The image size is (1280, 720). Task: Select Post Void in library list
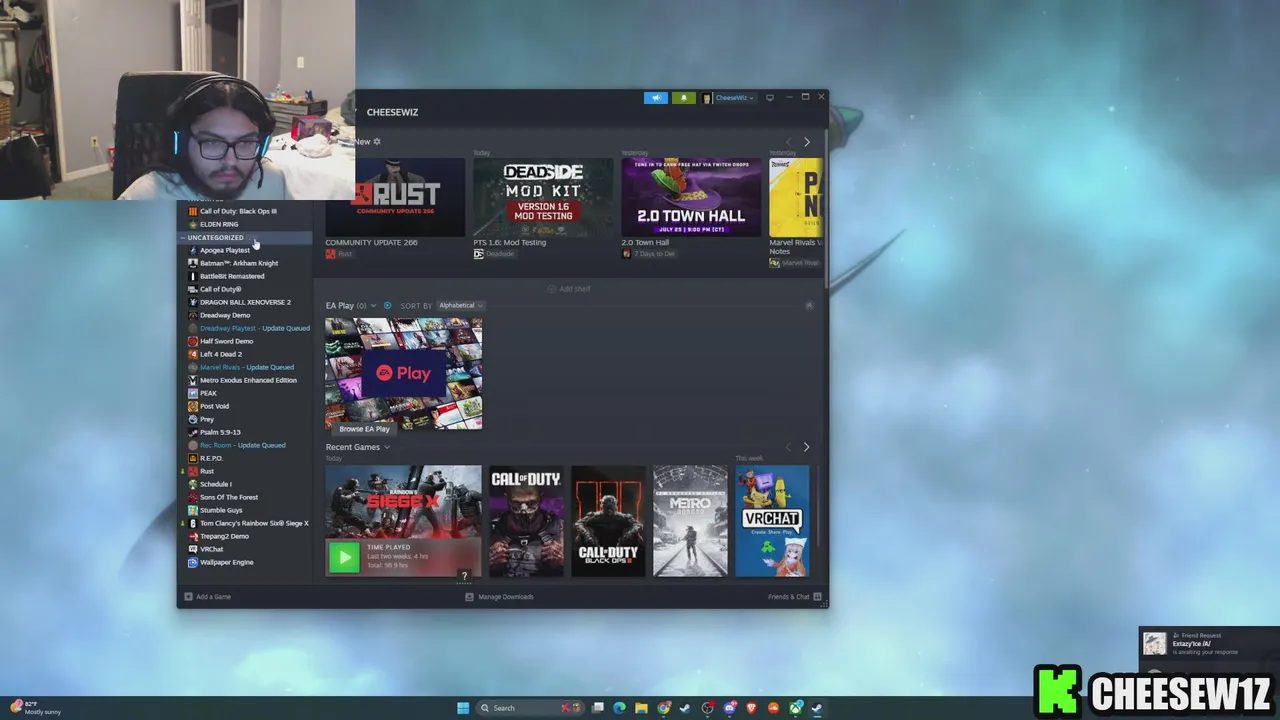click(x=214, y=406)
